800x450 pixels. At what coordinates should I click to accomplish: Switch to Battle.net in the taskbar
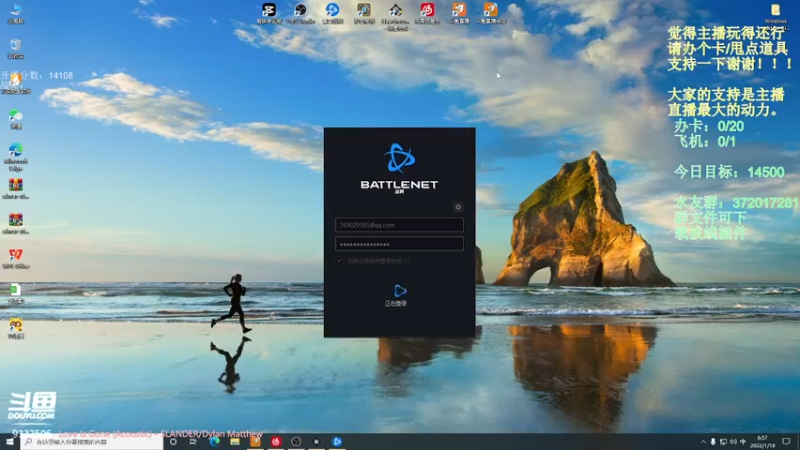pos(337,442)
